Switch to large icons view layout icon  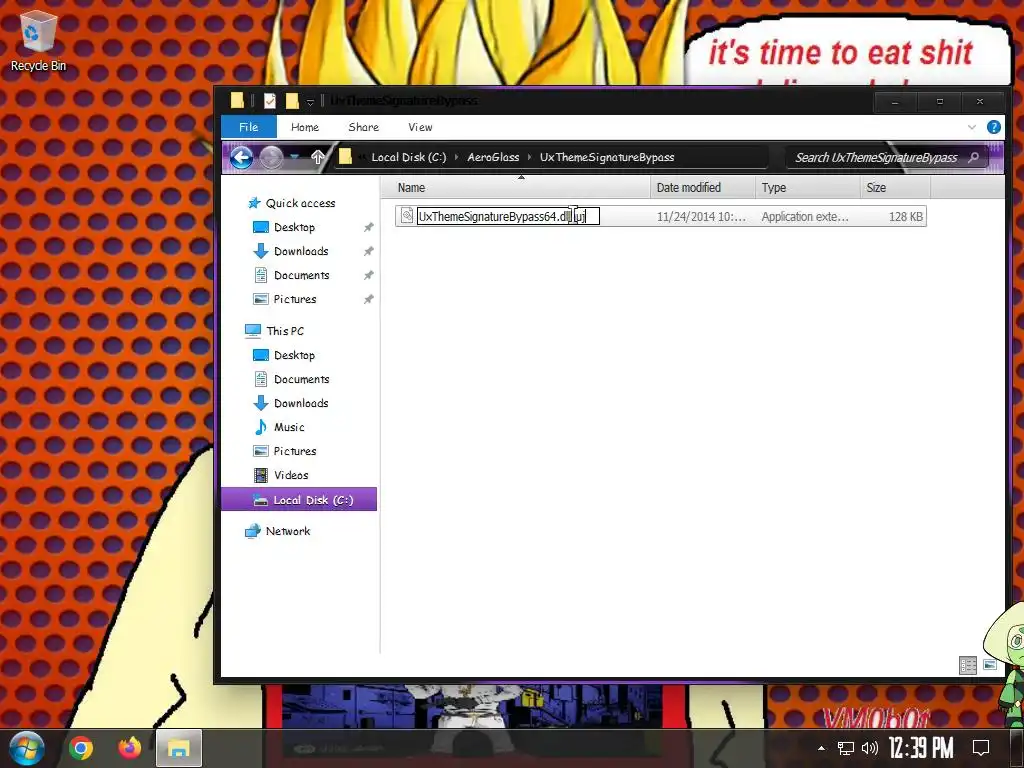pos(990,665)
